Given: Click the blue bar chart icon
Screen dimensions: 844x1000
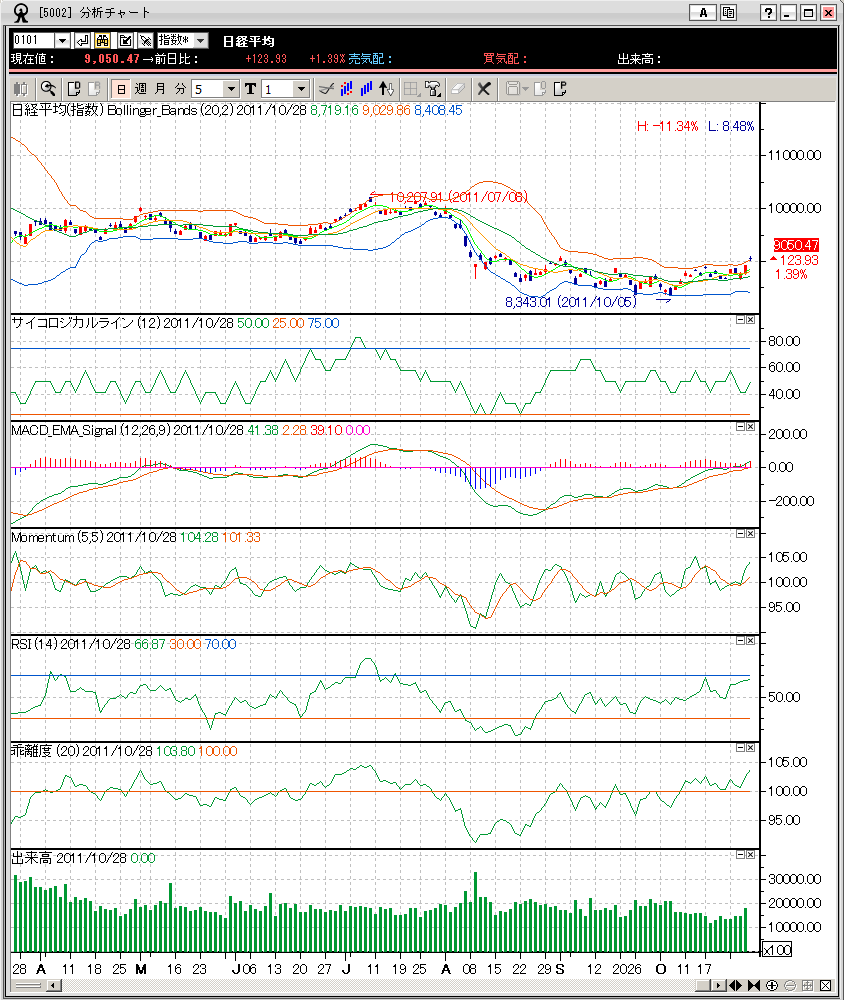Looking at the screenshot, I should tap(367, 88).
